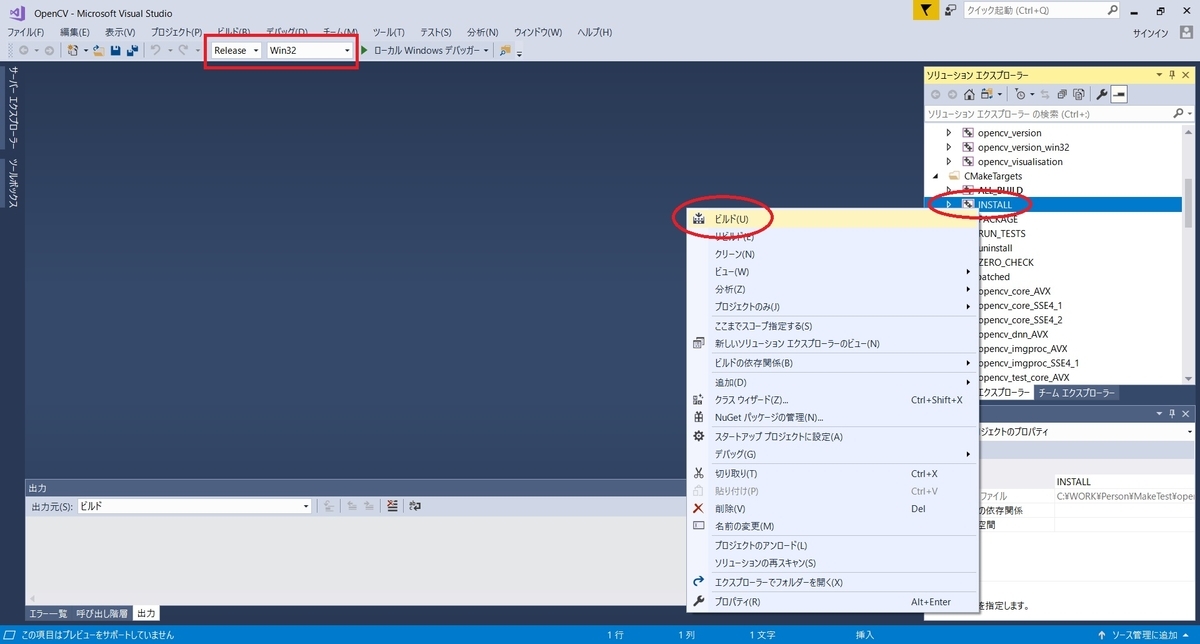Choose クリーン(N) in the context menu
Screen dimensions: 1200x644
(830, 254)
